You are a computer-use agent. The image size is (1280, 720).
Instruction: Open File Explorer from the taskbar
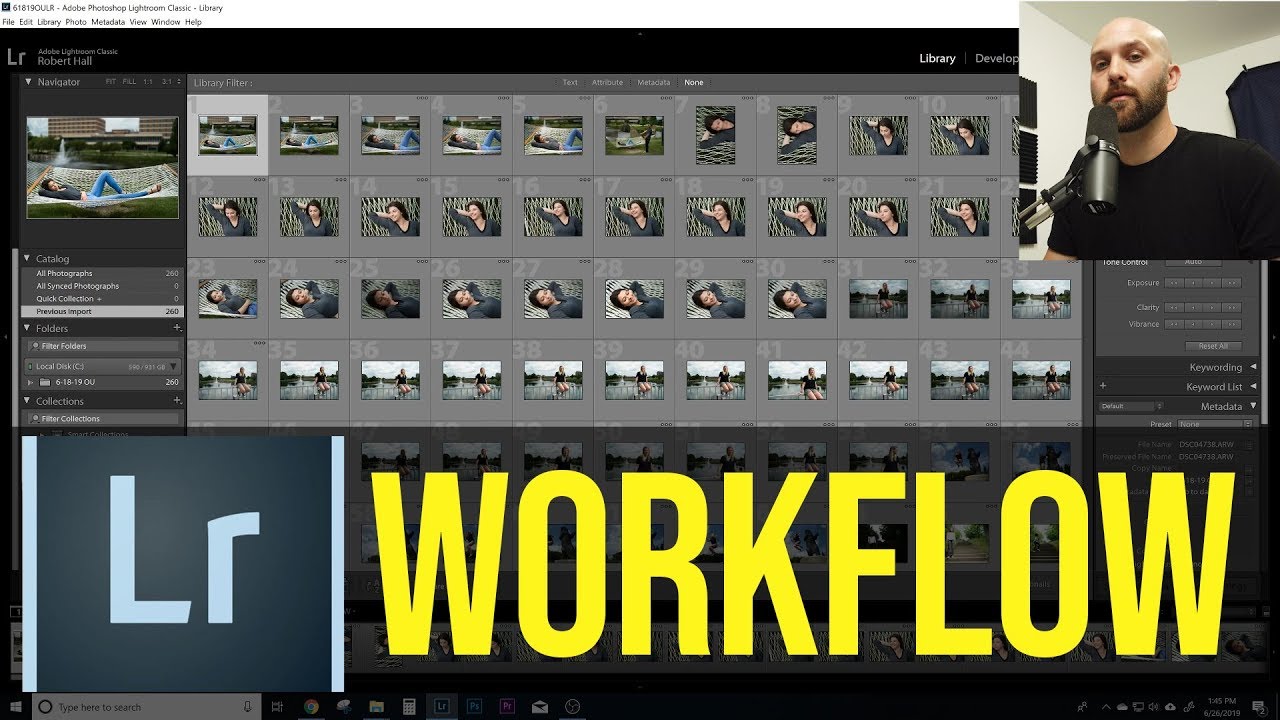tap(376, 706)
